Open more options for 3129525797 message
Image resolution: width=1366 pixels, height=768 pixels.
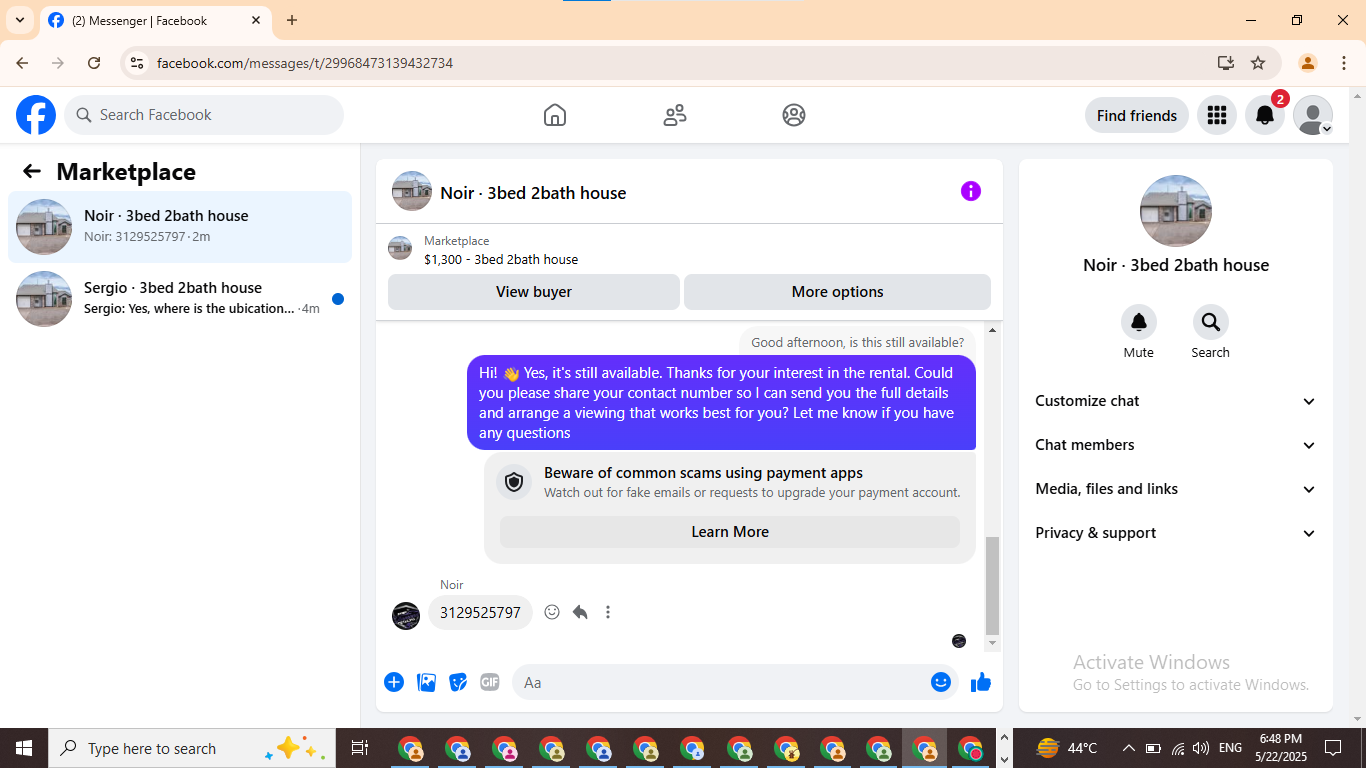point(608,612)
